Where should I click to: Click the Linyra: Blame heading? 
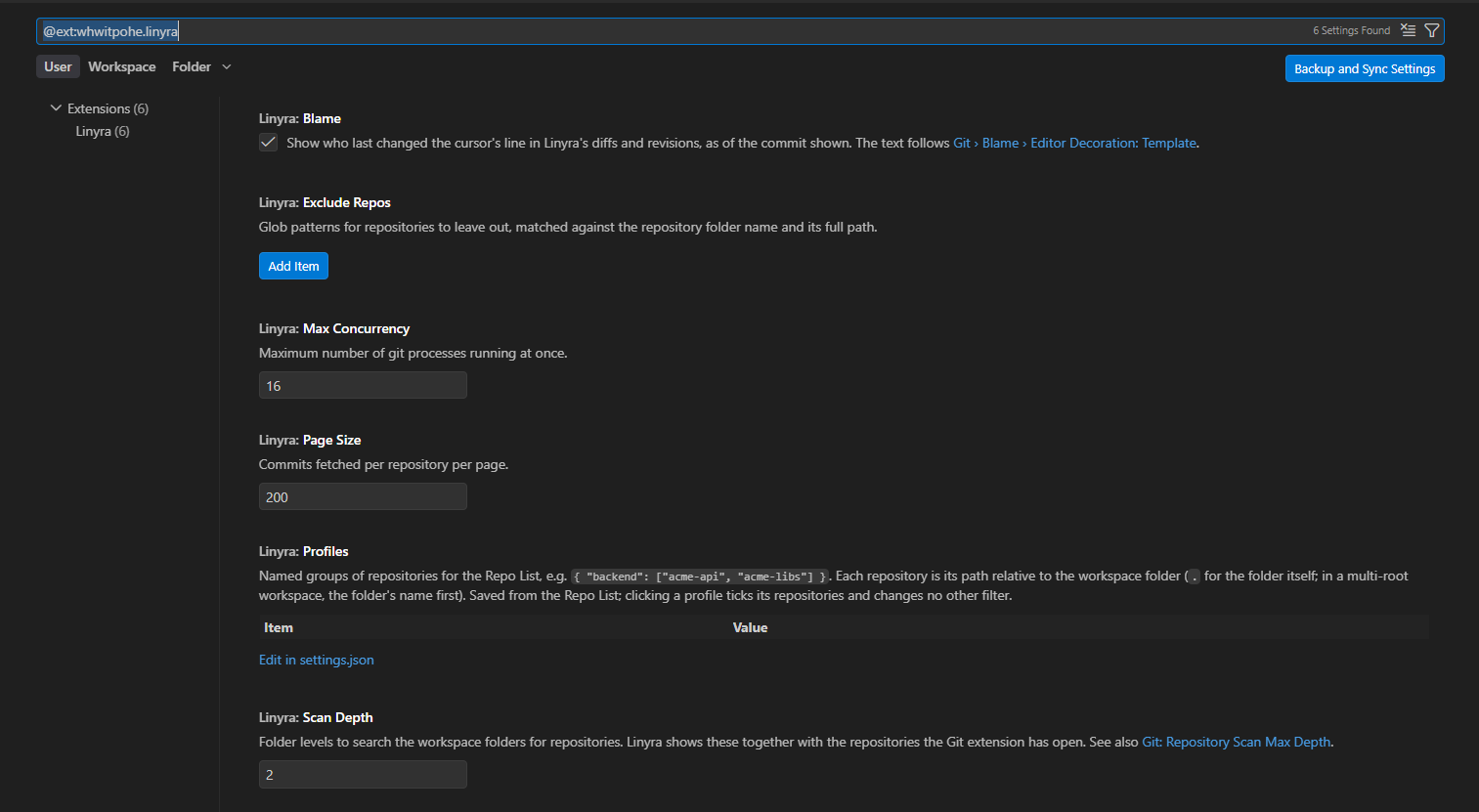300,118
